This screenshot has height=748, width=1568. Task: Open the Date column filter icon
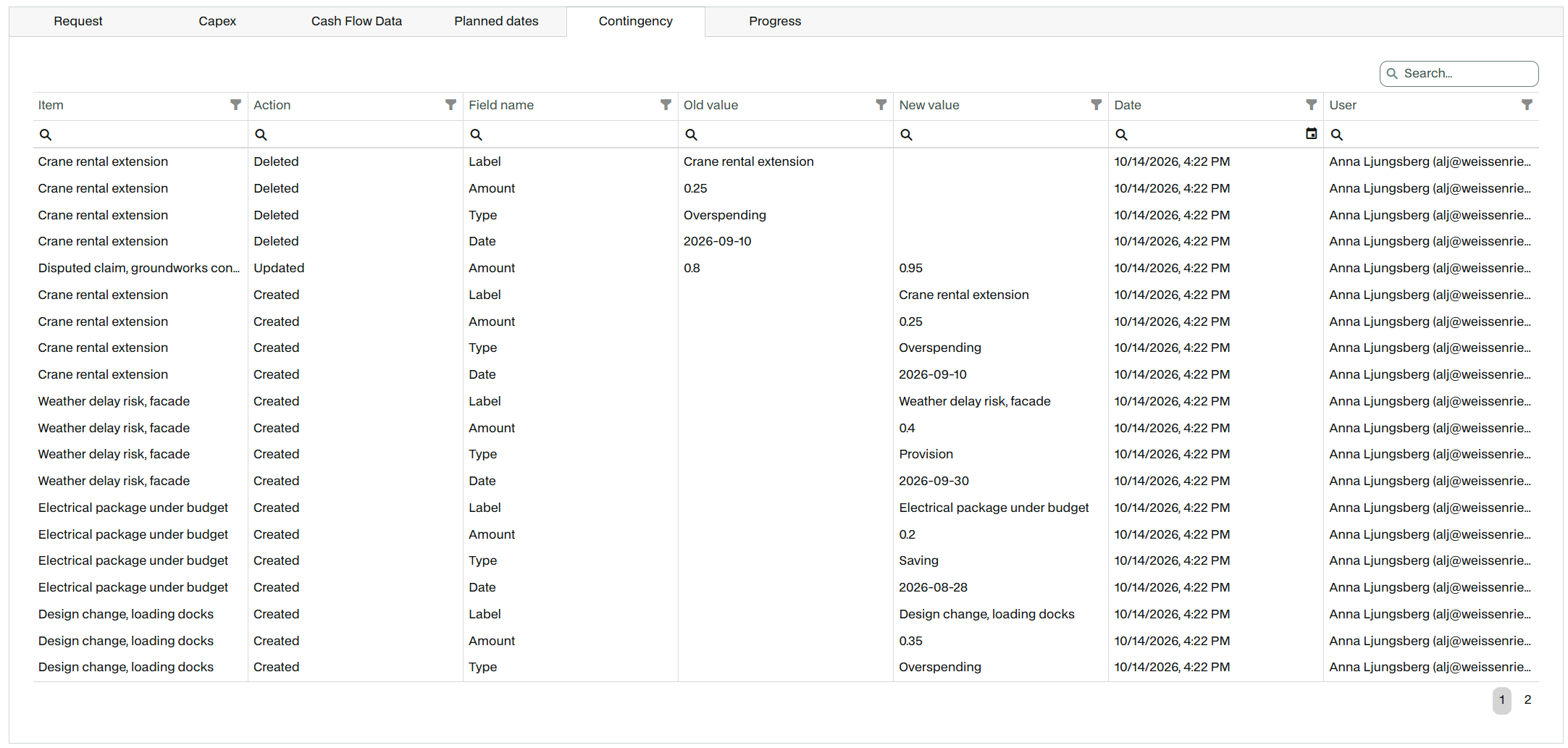tap(1311, 105)
